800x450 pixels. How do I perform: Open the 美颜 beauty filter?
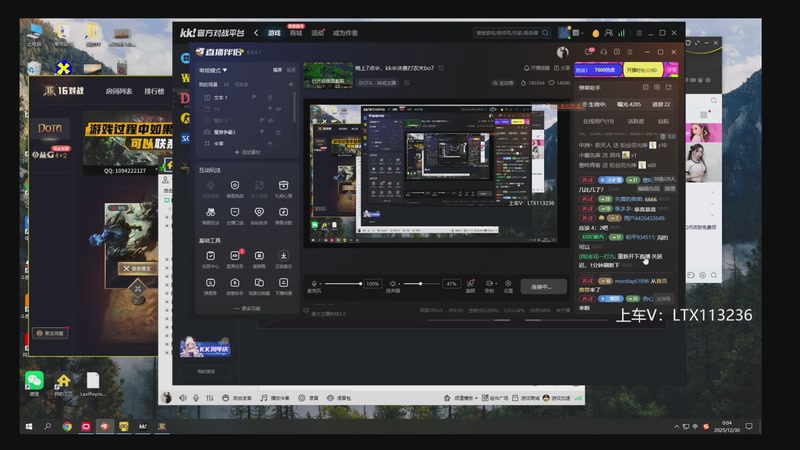(x=470, y=284)
